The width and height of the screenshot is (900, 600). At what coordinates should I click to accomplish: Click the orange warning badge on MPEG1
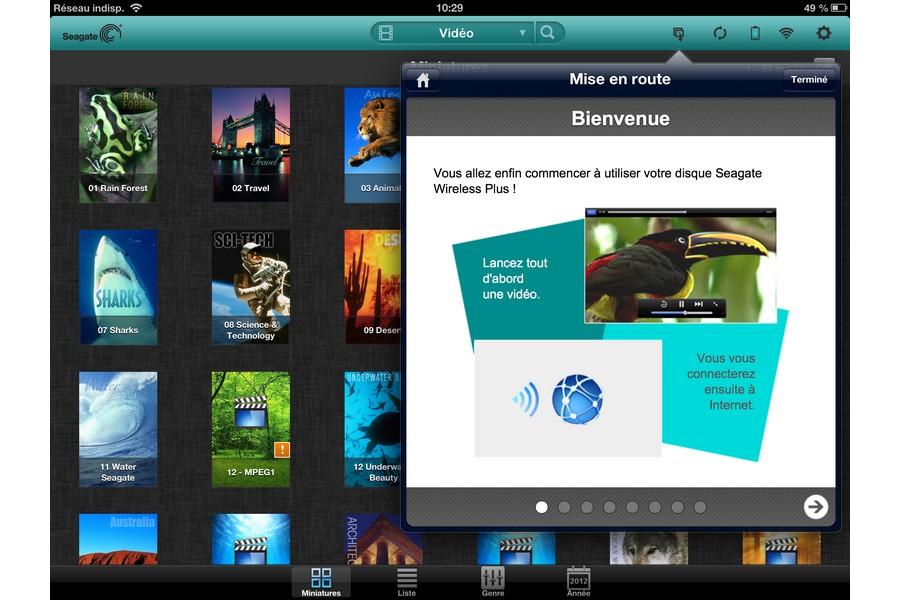tap(282, 450)
